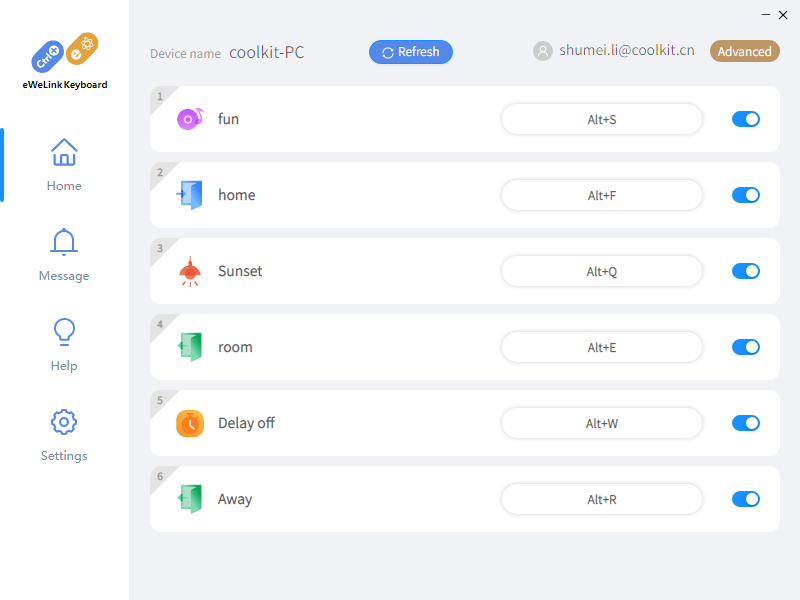The width and height of the screenshot is (800, 600).
Task: Open the Settings page
Action: point(64,435)
